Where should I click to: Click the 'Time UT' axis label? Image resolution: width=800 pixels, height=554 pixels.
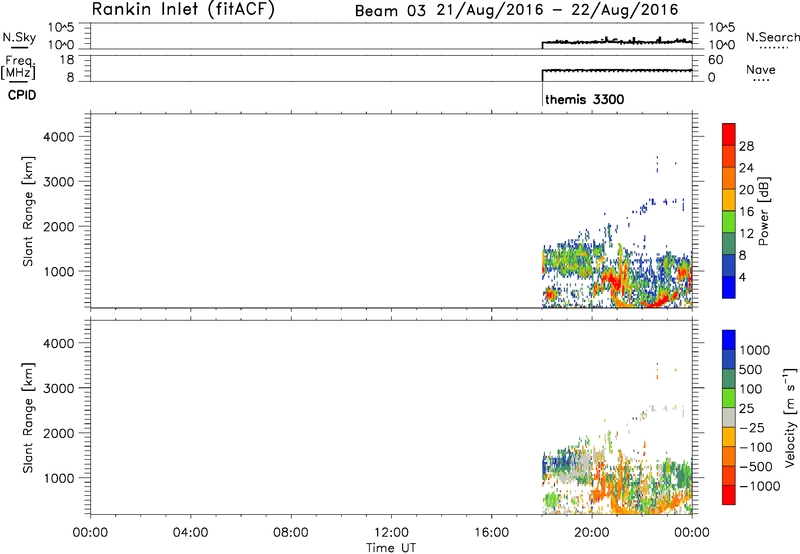point(391,547)
